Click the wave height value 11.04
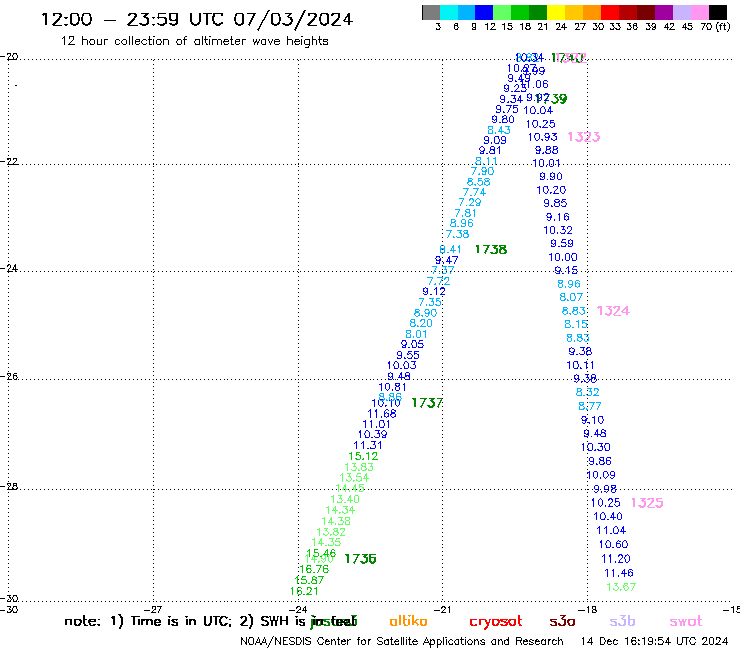The width and height of the screenshot is (740, 650). click(x=611, y=530)
